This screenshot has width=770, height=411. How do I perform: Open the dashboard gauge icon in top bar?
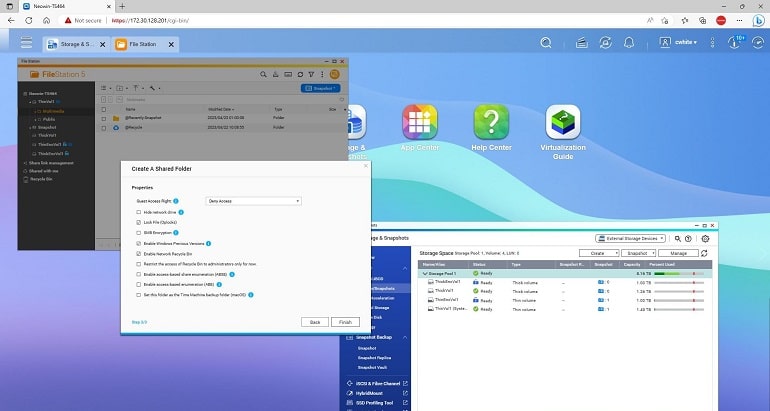click(758, 43)
